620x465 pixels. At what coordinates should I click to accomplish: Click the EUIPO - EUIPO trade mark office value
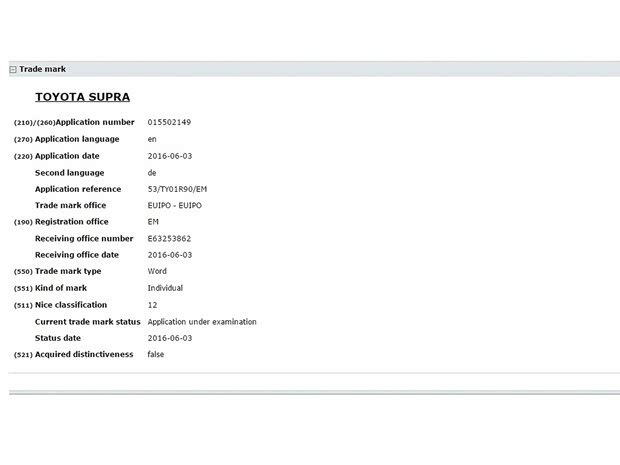coord(174,205)
